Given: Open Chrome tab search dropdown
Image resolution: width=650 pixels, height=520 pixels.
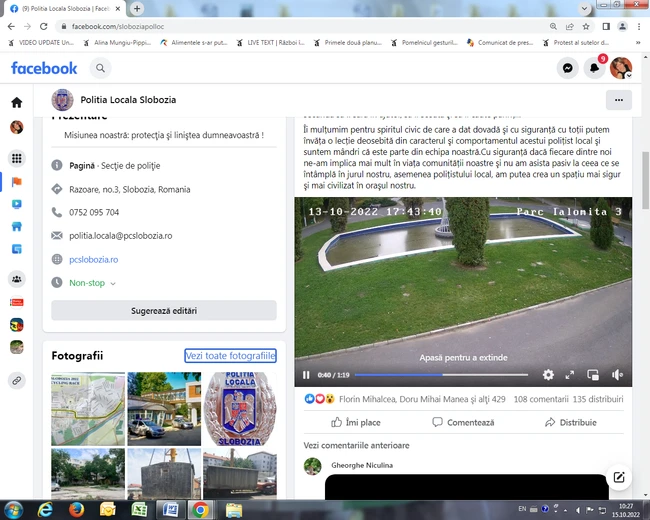Looking at the screenshot, I should 584,8.
